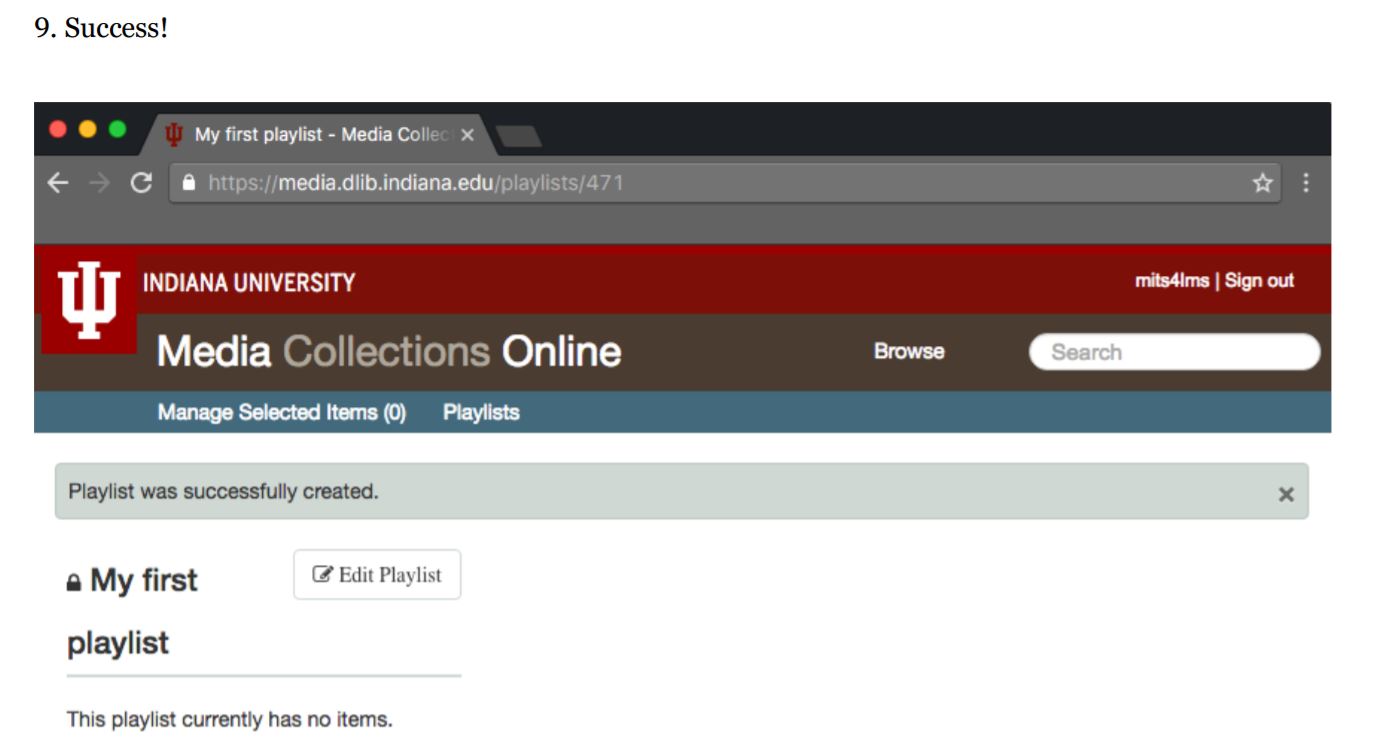Dismiss the success notification with the × control
The height and width of the screenshot is (749, 1391).
click(1286, 493)
